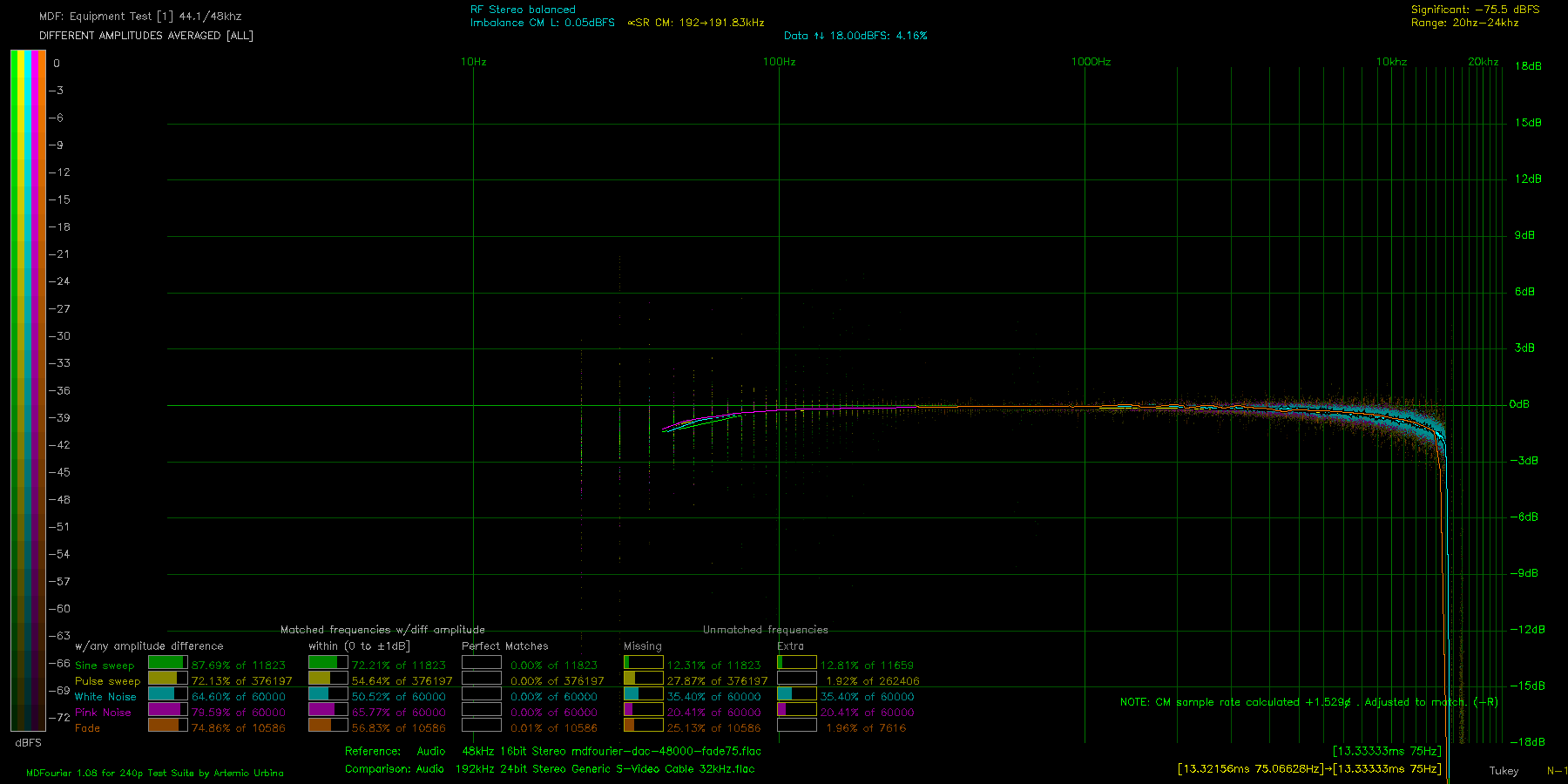Click the dBFS caption under color scale
Screen dimensions: 1568x784
[28, 743]
